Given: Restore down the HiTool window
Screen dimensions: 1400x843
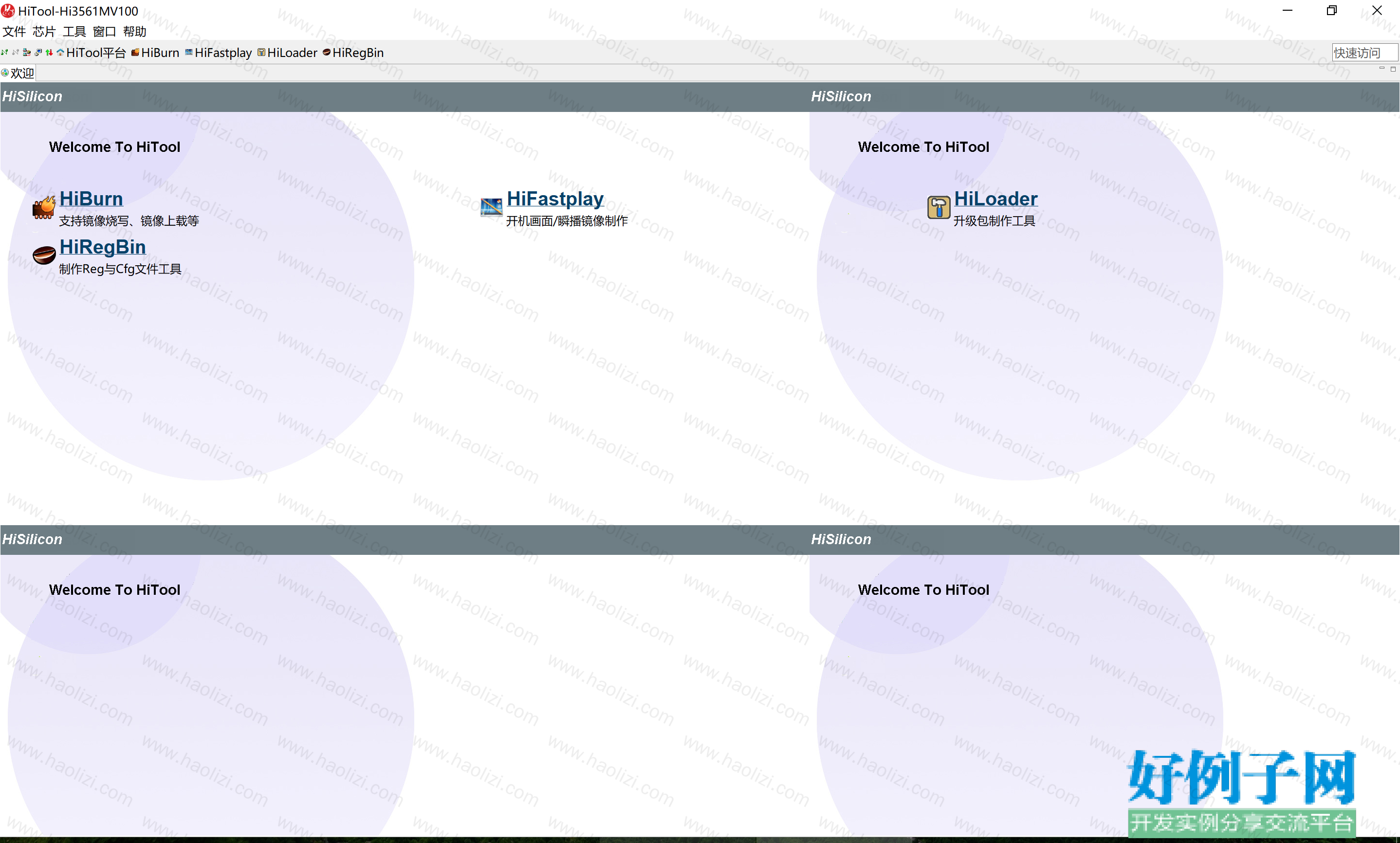Looking at the screenshot, I should pos(1332,11).
